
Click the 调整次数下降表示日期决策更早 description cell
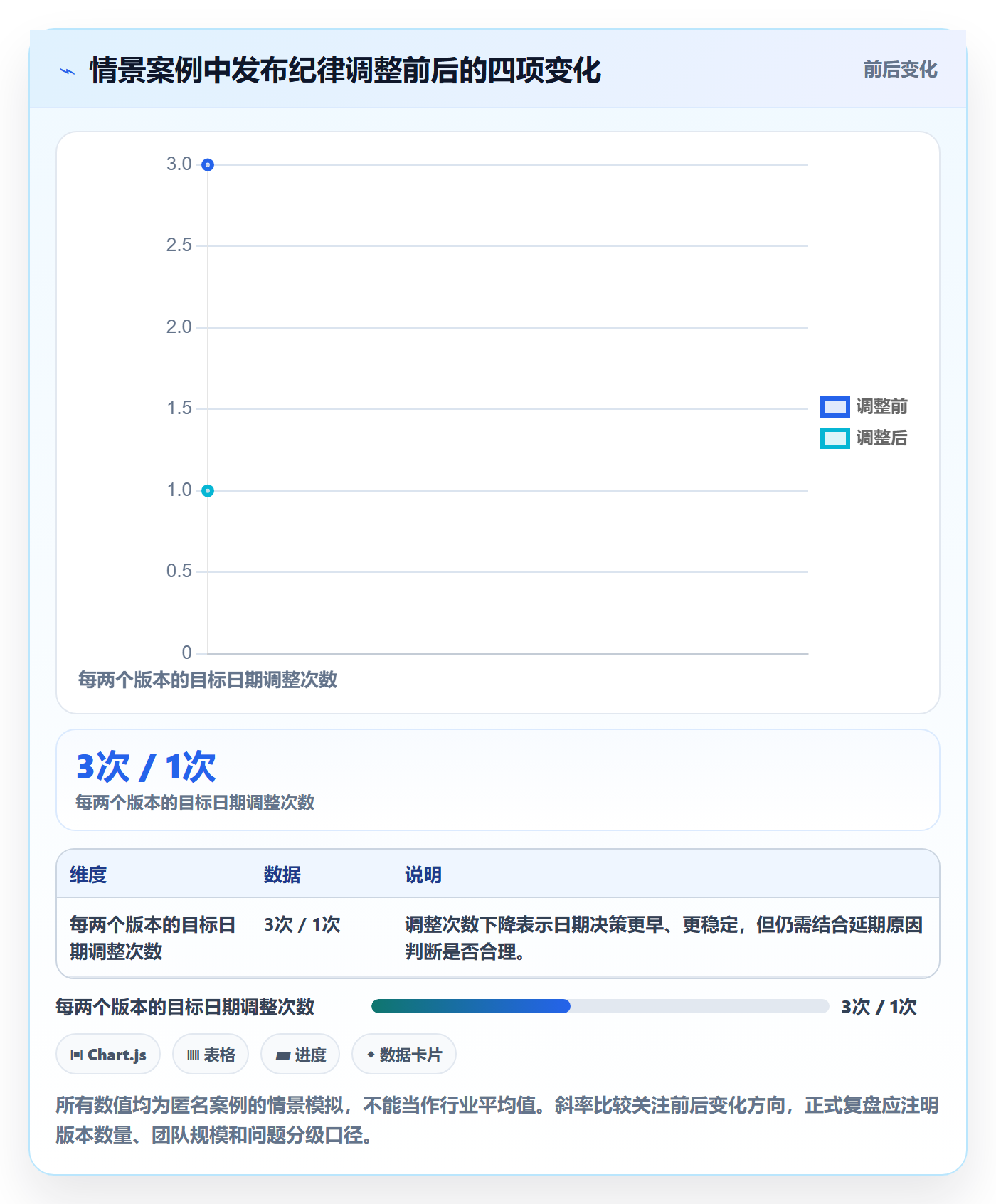[x=664, y=938]
